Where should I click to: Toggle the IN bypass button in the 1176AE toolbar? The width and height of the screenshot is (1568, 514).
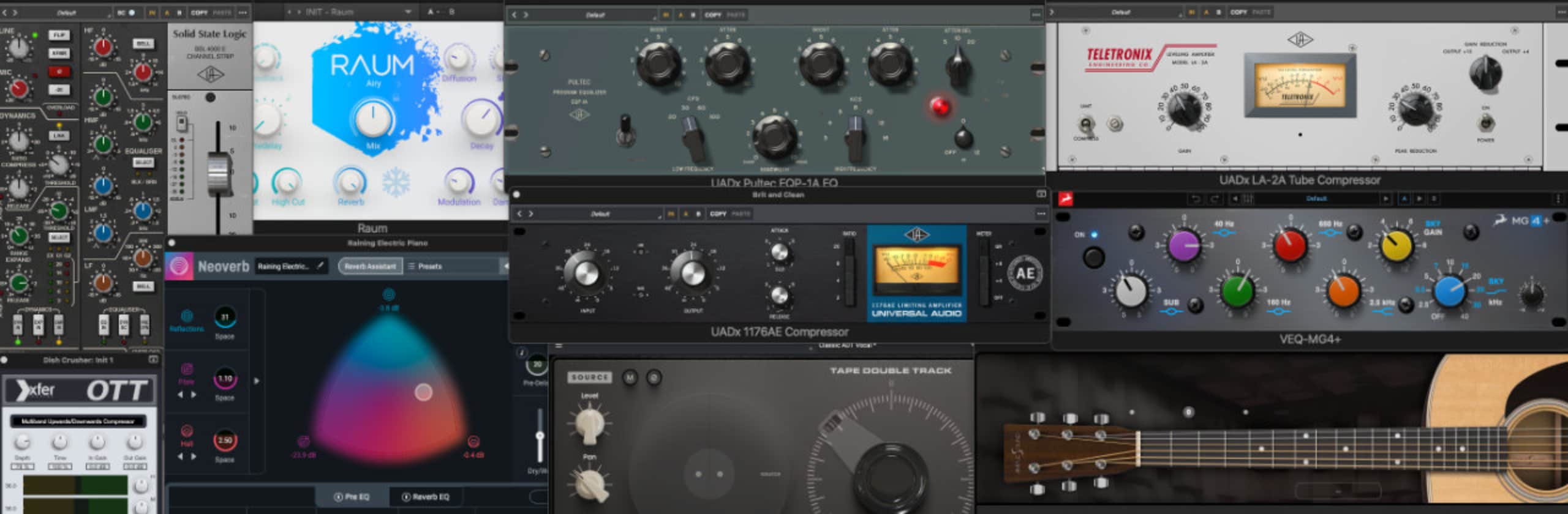(x=671, y=214)
